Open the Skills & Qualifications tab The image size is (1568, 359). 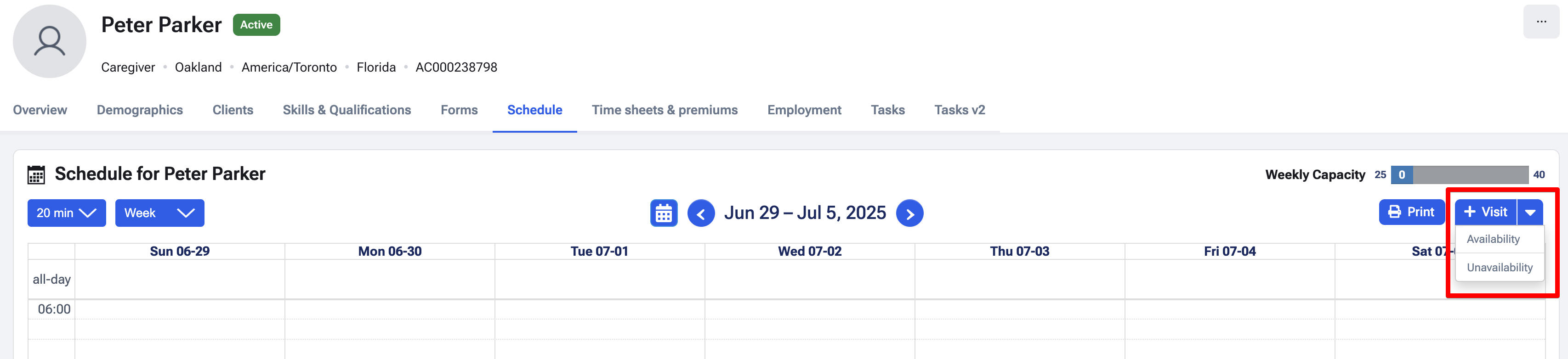(x=347, y=110)
